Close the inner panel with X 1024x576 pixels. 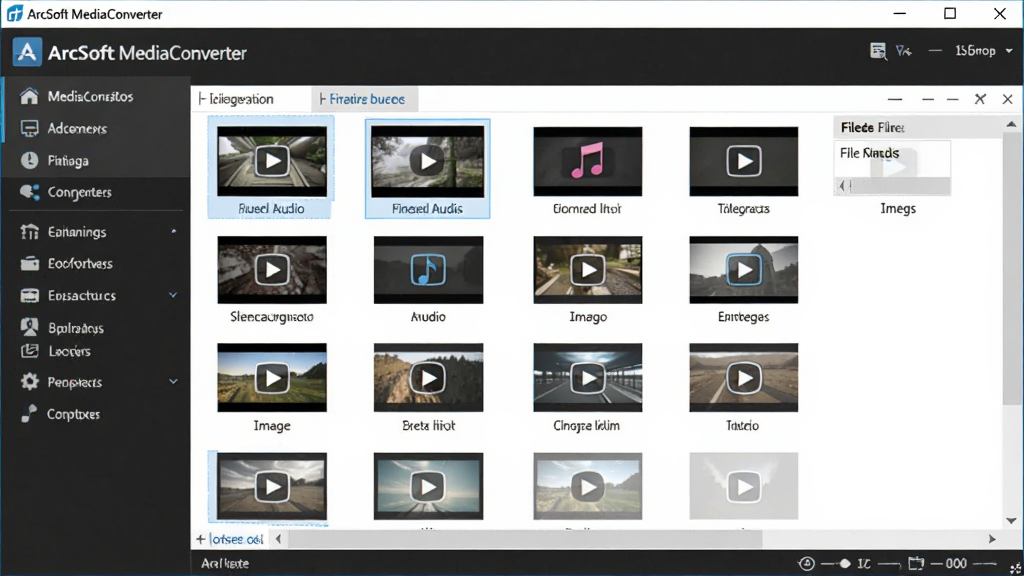point(1007,99)
